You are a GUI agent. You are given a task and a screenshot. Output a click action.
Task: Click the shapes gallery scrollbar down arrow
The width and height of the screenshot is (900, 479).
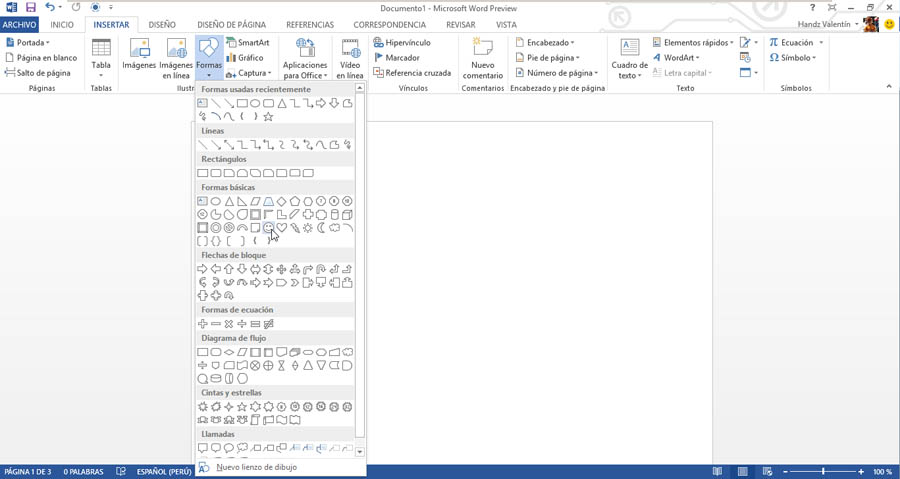360,452
